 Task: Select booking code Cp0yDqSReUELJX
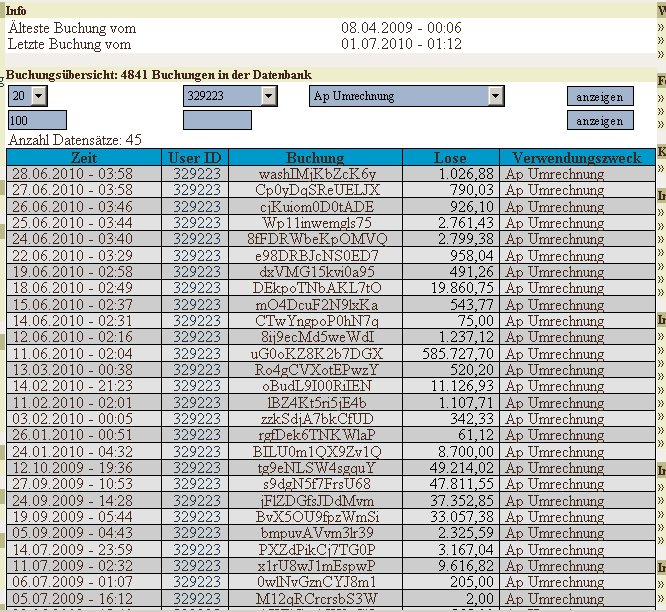pyautogui.click(x=317, y=190)
